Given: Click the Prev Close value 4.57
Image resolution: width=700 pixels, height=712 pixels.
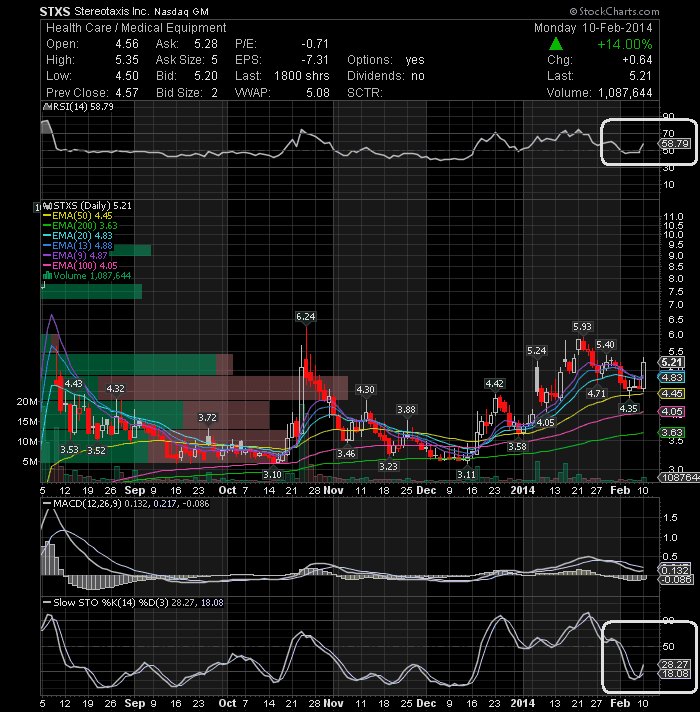Looking at the screenshot, I should pos(127,93).
